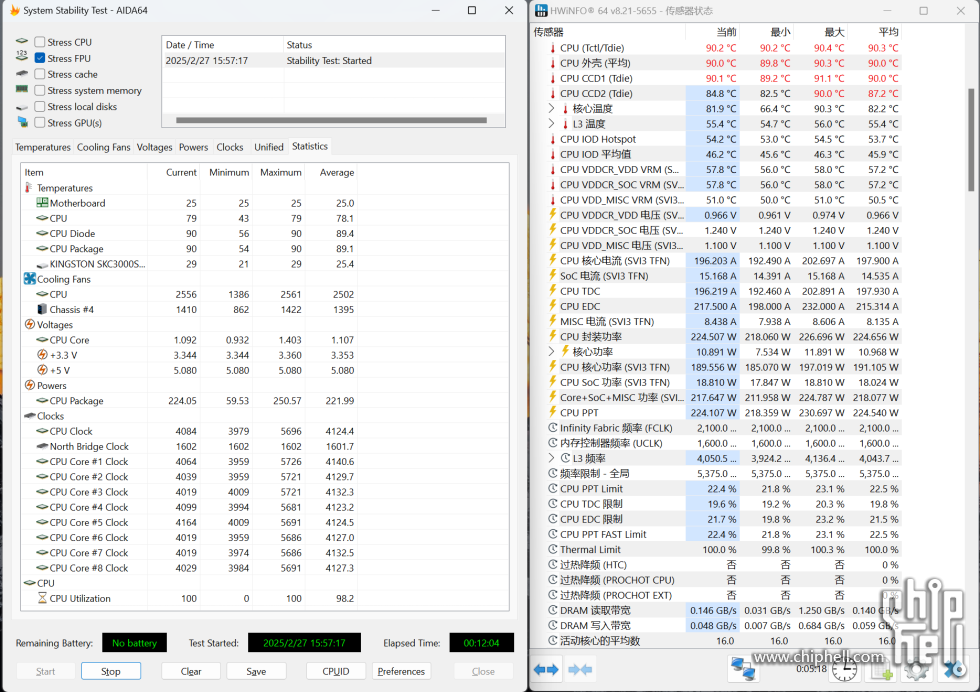
Task: Select the DRAM 读取带宽 row
Action: click(x=716, y=610)
